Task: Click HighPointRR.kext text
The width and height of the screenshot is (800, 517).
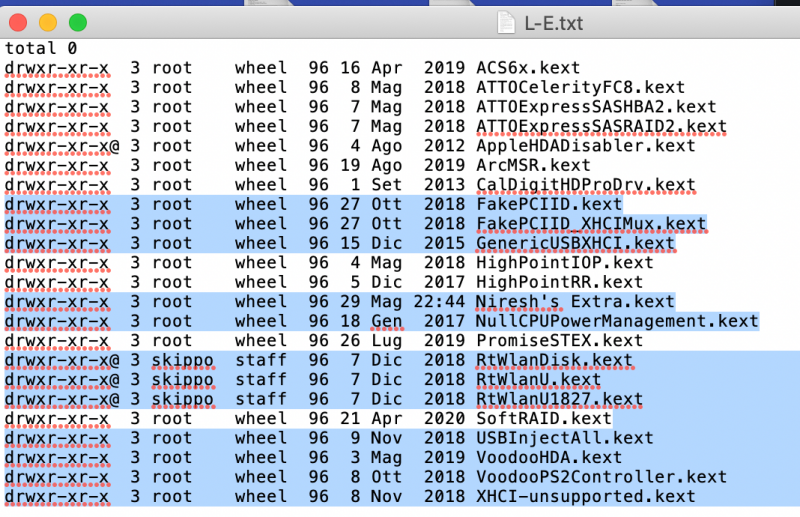Action: point(559,282)
